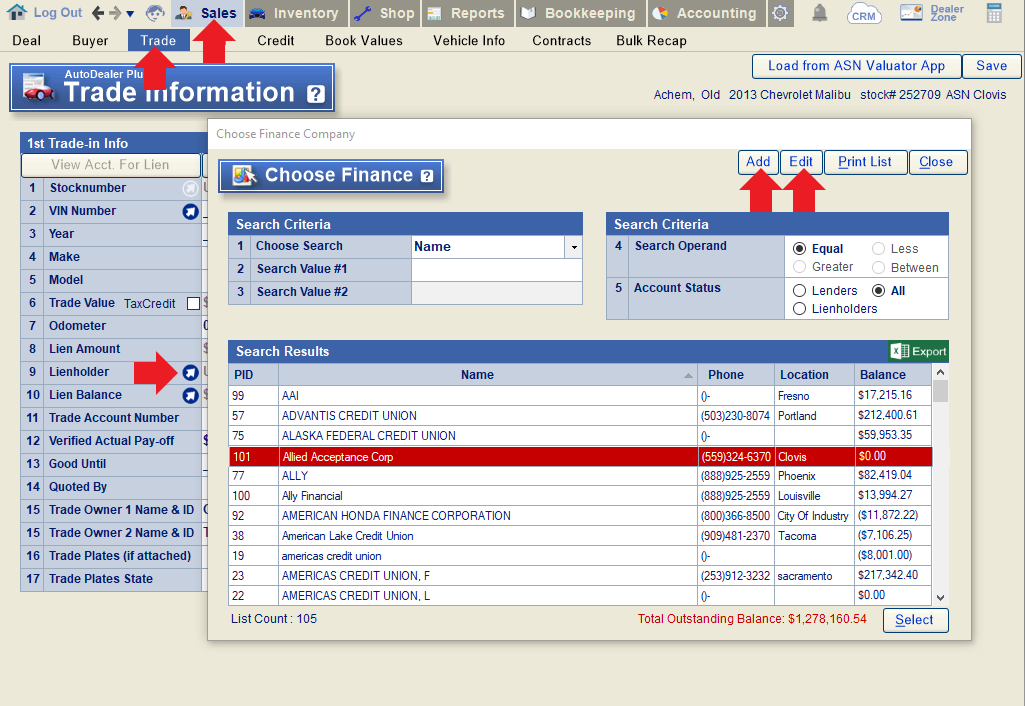
Task: Open the Shop main tab
Action: pos(384,13)
